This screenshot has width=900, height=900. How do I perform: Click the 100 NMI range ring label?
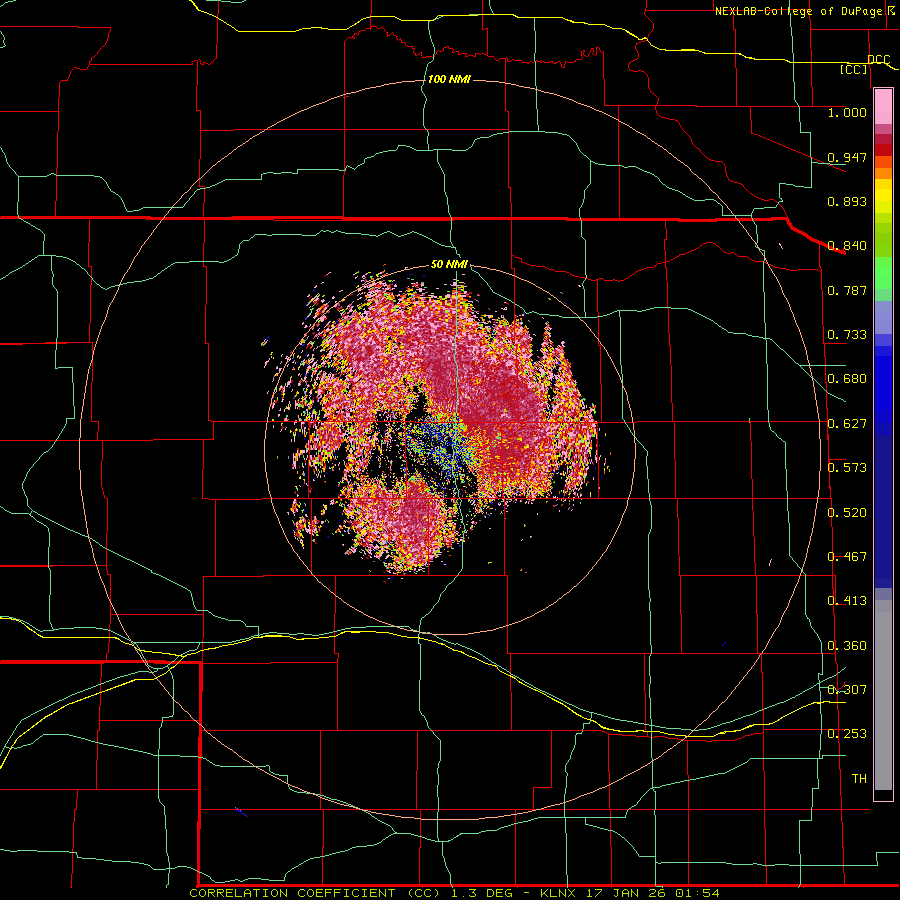(449, 79)
